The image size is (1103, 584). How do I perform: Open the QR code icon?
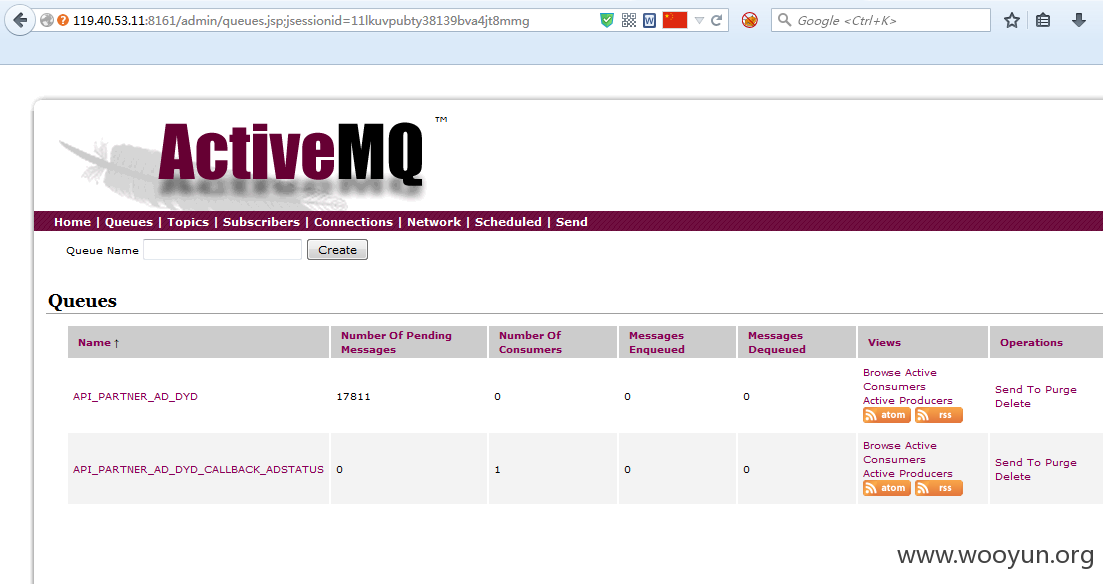coord(629,20)
